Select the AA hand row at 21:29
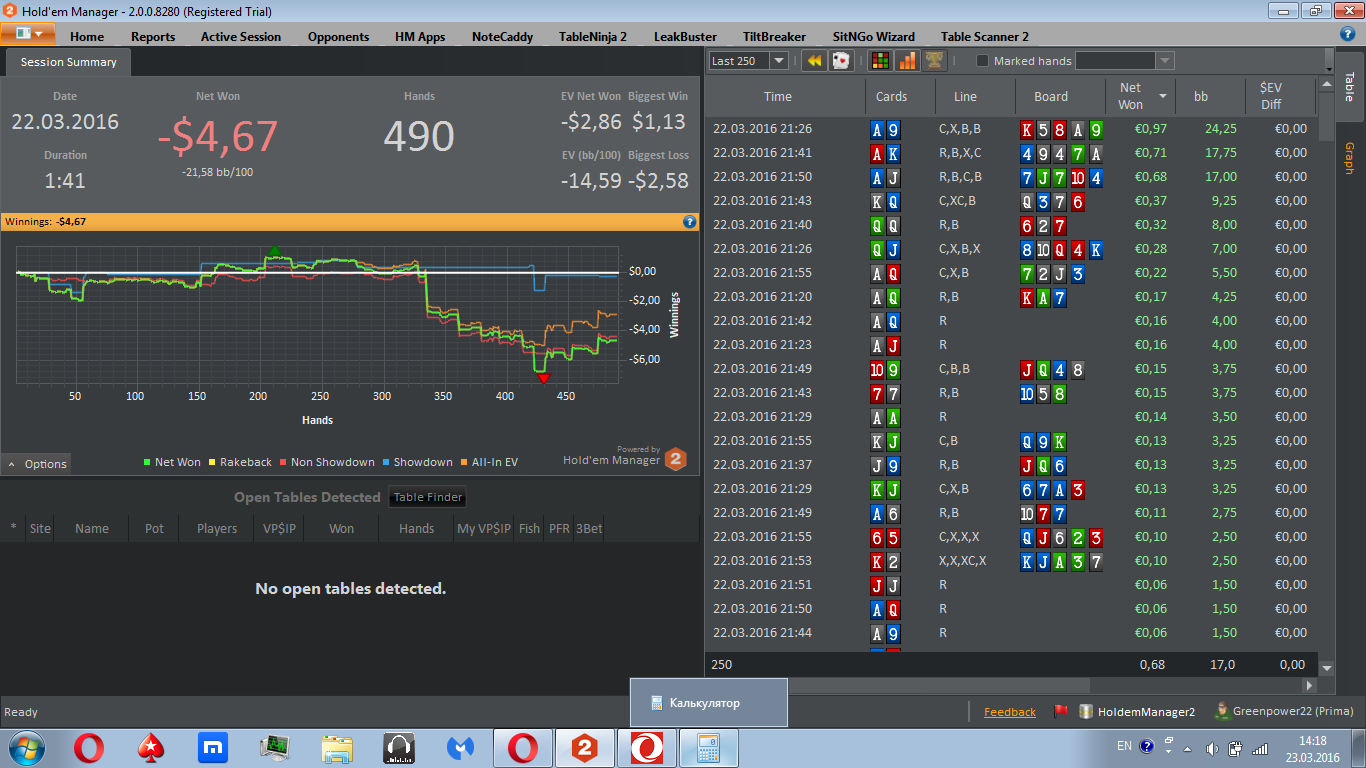Image resolution: width=1366 pixels, height=768 pixels. click(x=1012, y=417)
